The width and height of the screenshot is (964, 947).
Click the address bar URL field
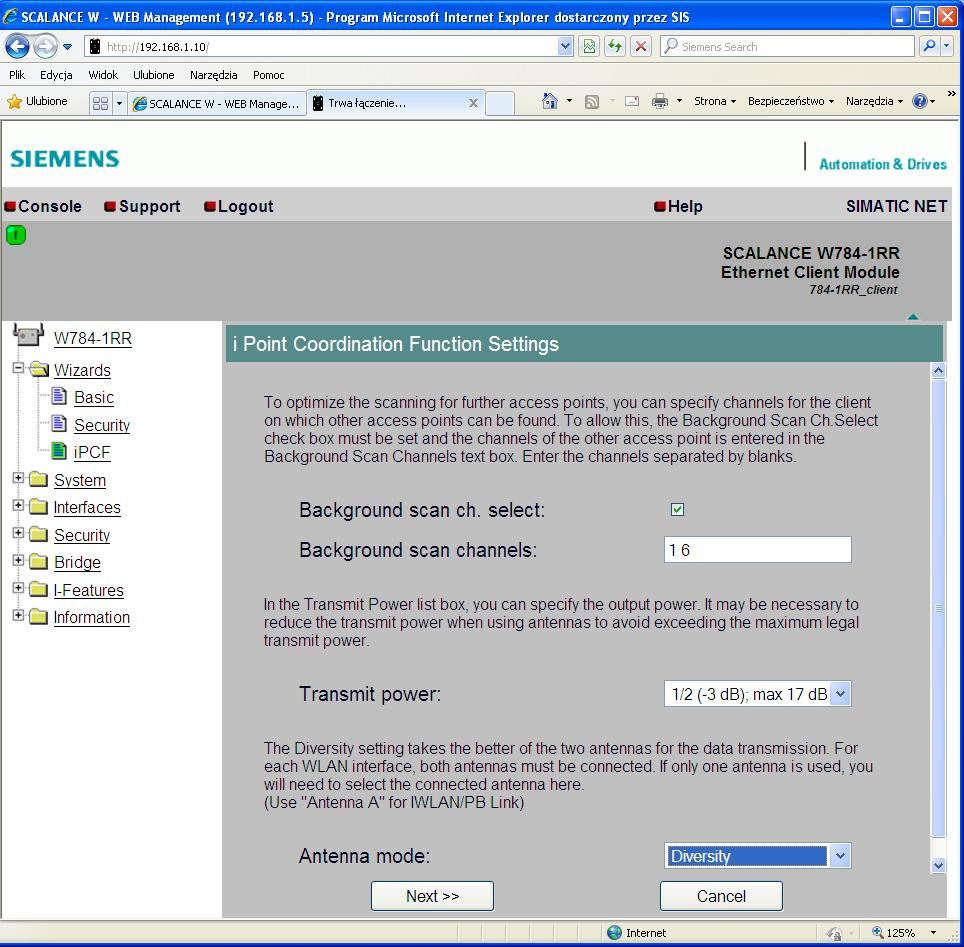[x=321, y=47]
